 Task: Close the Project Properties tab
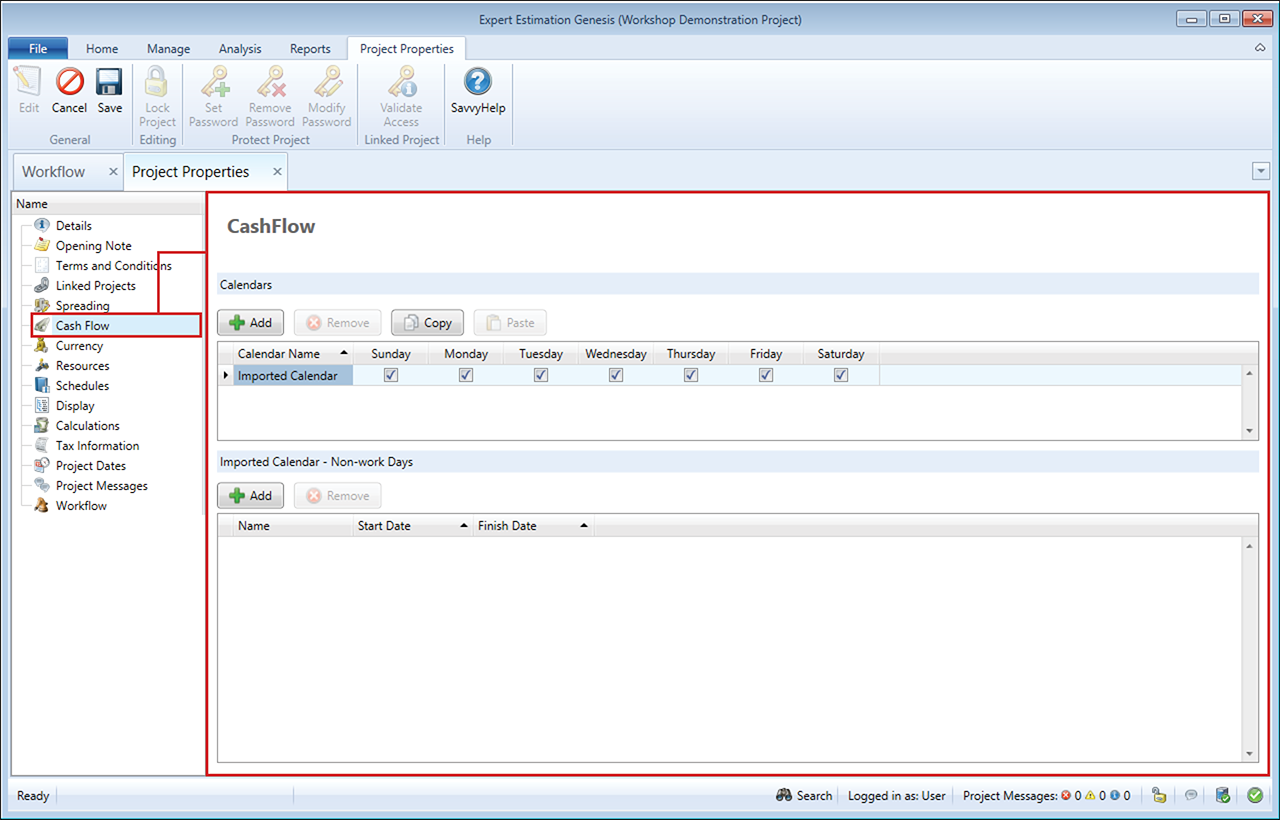coord(277,172)
